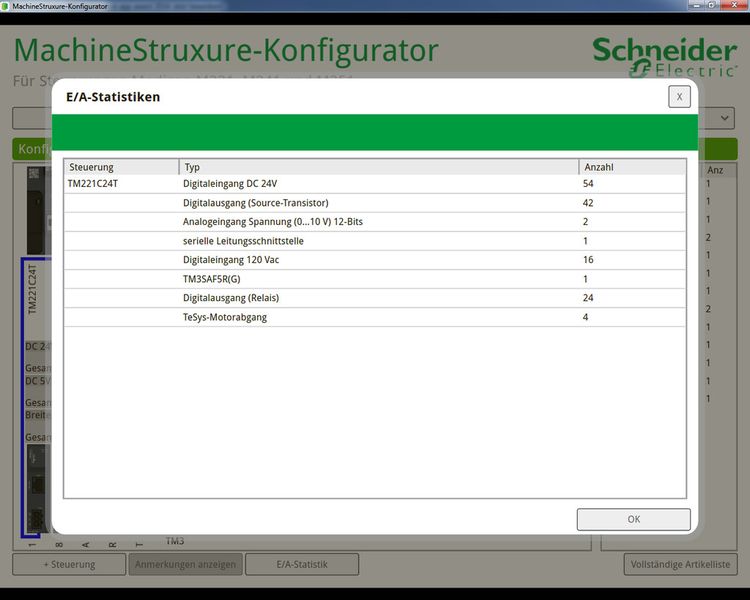
Task: Click 'Anmerkungen anzeigen' button in main window
Action: click(x=186, y=565)
